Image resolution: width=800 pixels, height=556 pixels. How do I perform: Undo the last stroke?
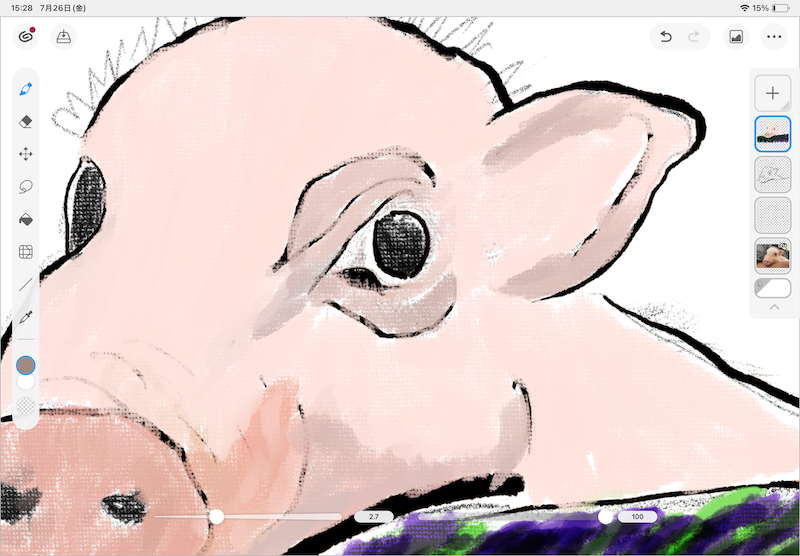665,37
